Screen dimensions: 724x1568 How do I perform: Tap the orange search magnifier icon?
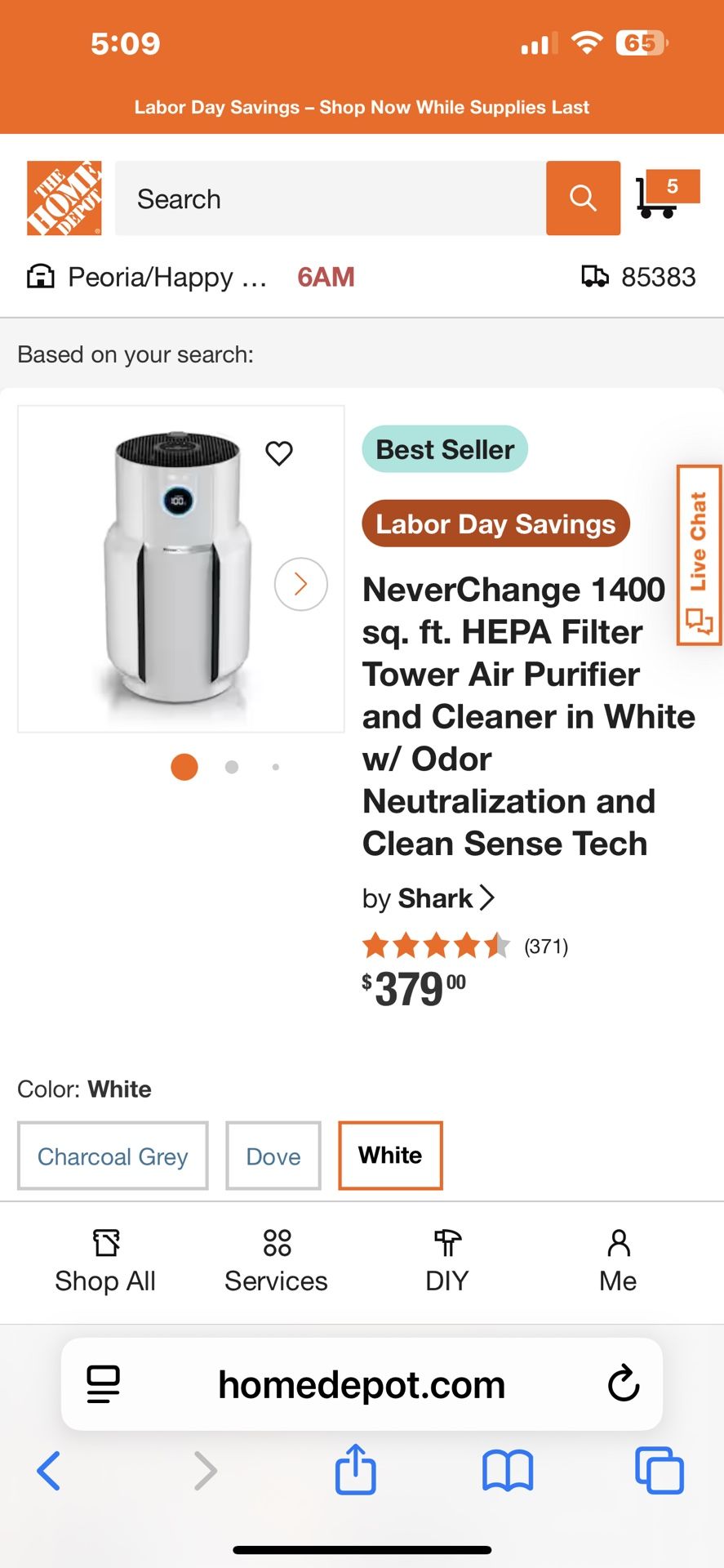click(582, 198)
